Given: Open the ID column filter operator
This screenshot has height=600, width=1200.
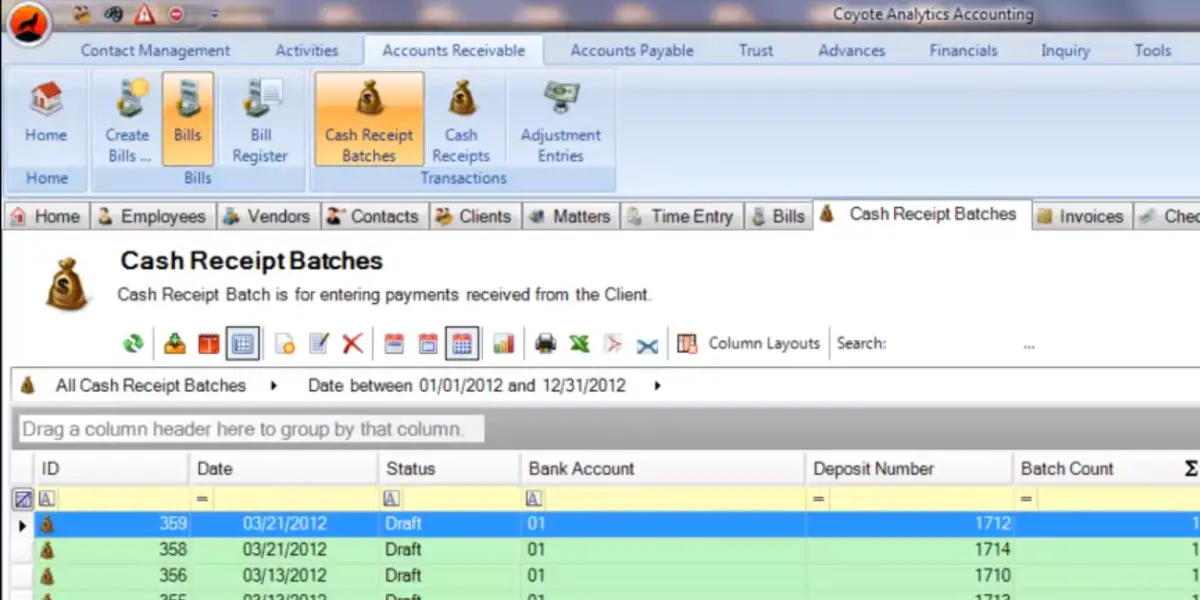Looking at the screenshot, I should tap(47, 498).
